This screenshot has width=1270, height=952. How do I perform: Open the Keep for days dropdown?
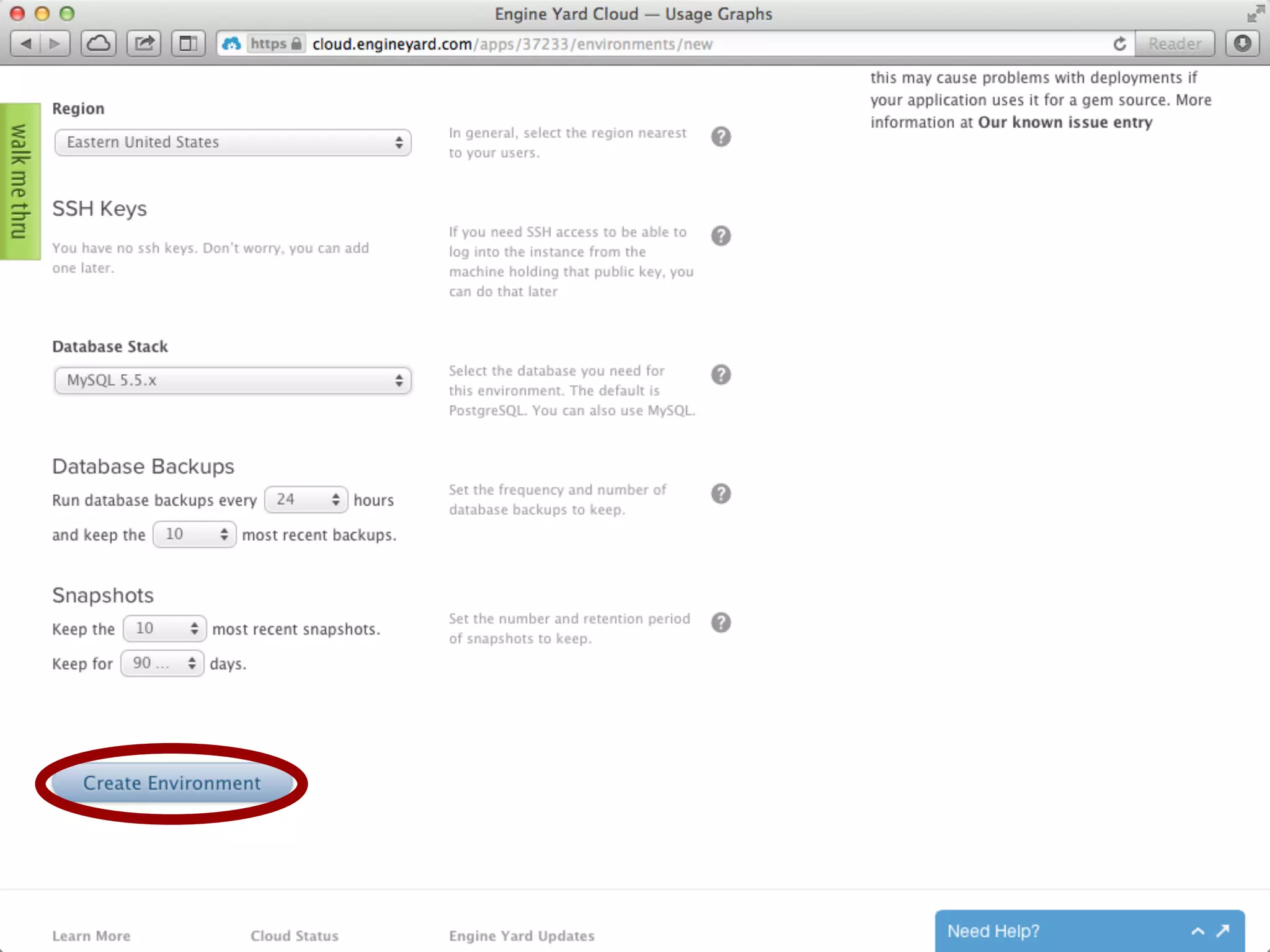(x=162, y=663)
